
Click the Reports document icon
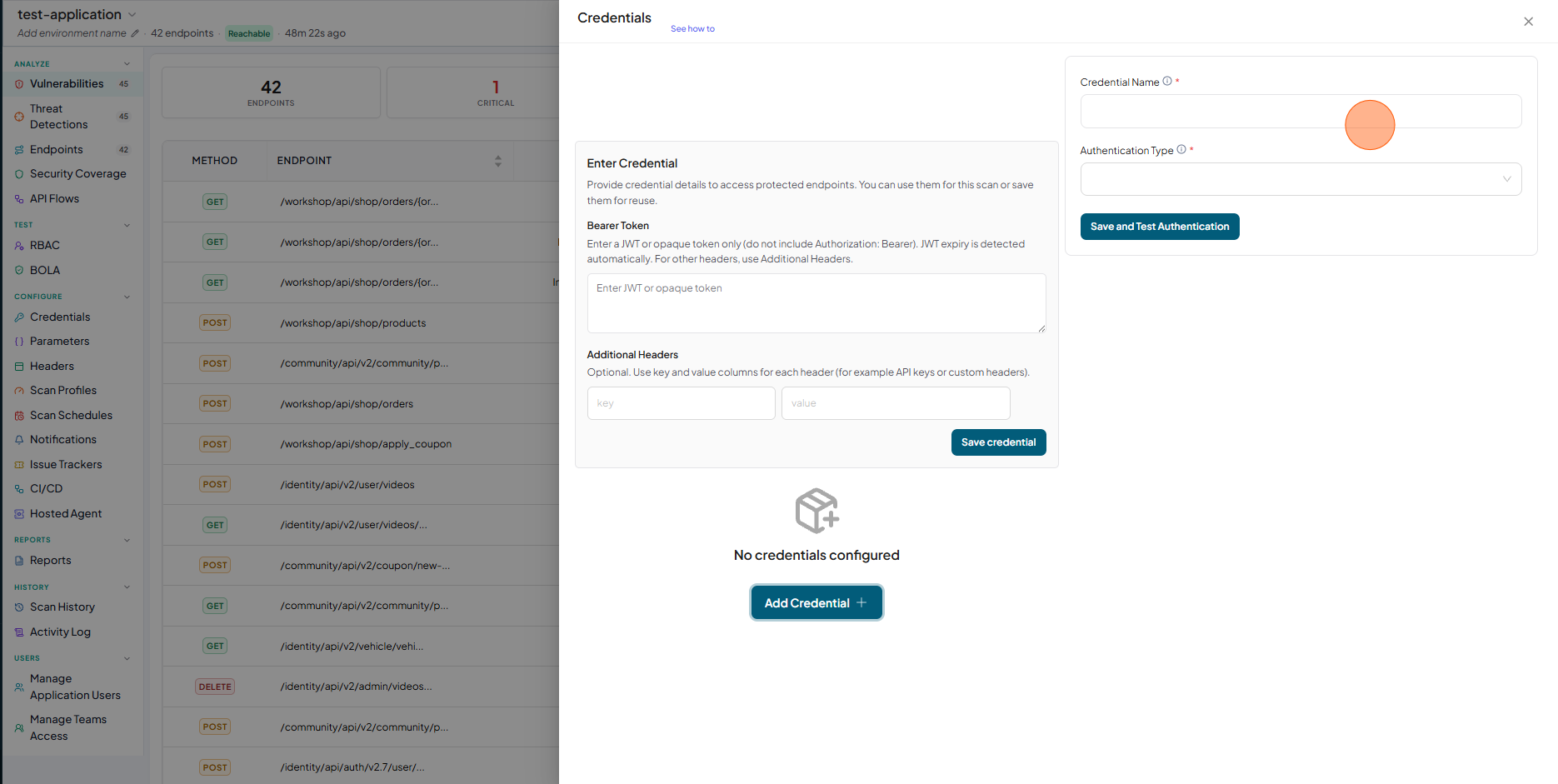[19, 561]
